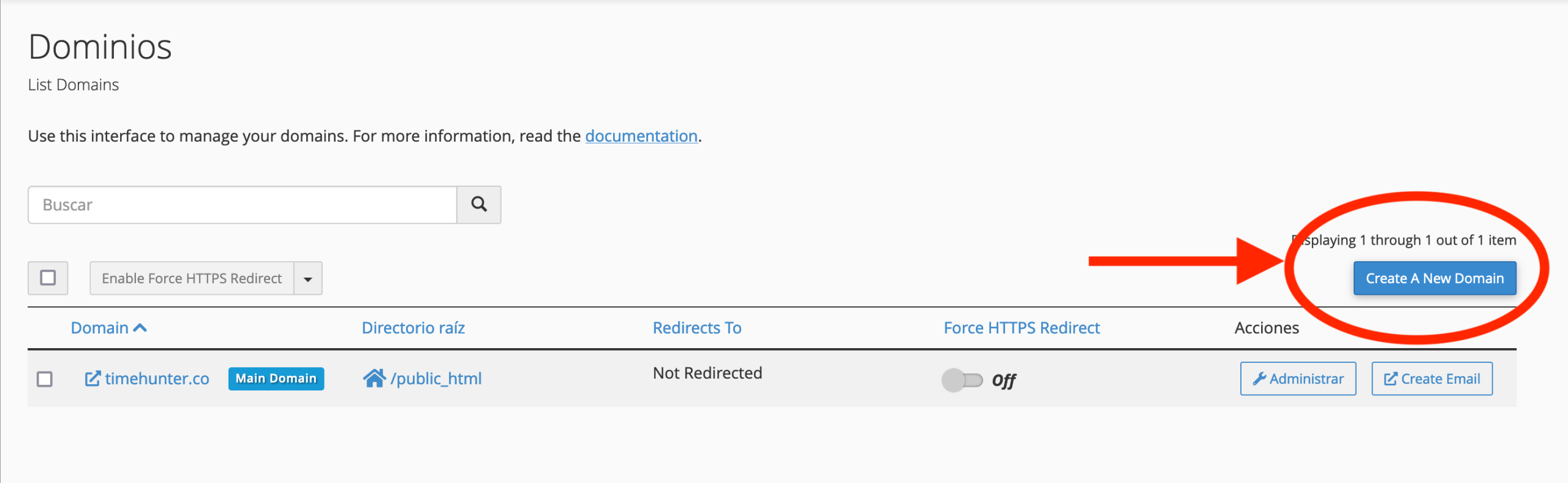Tick the select-all checkbox above the table
This screenshot has height=483, width=1568.
click(x=48, y=278)
